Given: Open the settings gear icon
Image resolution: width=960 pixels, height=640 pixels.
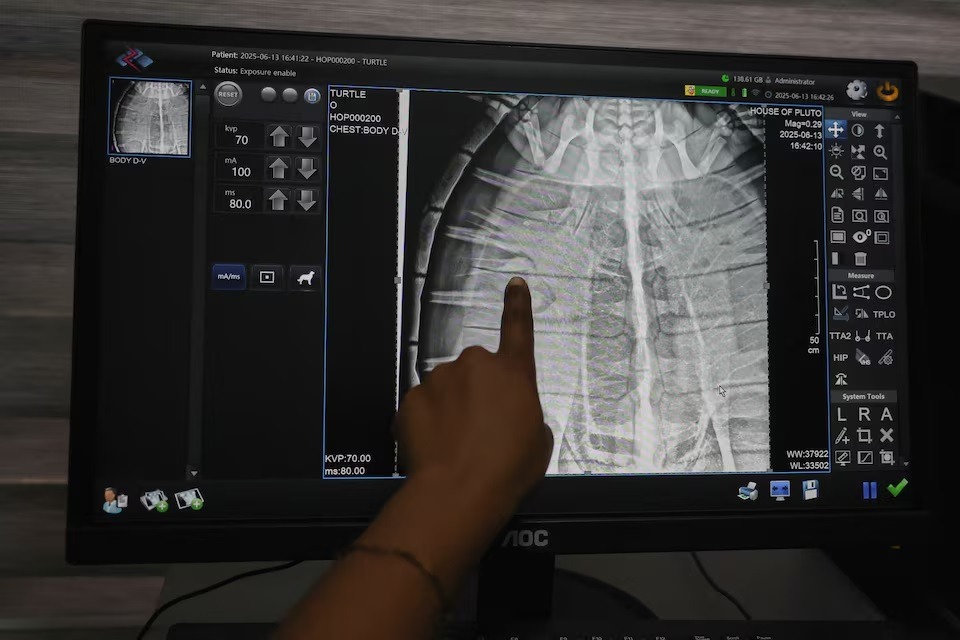Looking at the screenshot, I should [857, 90].
